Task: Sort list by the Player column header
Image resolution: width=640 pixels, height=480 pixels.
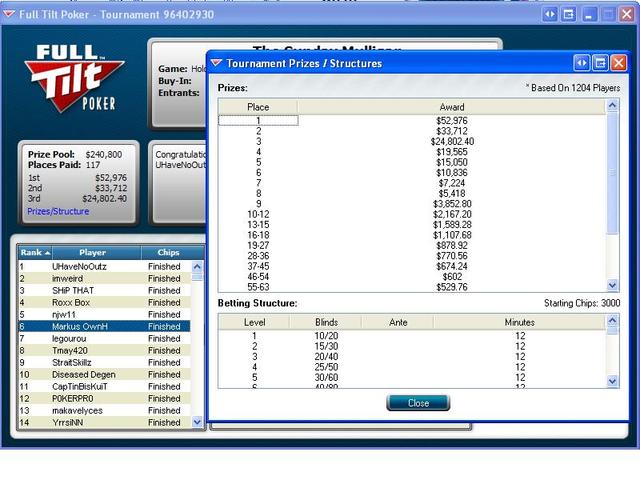Action: pos(97,253)
